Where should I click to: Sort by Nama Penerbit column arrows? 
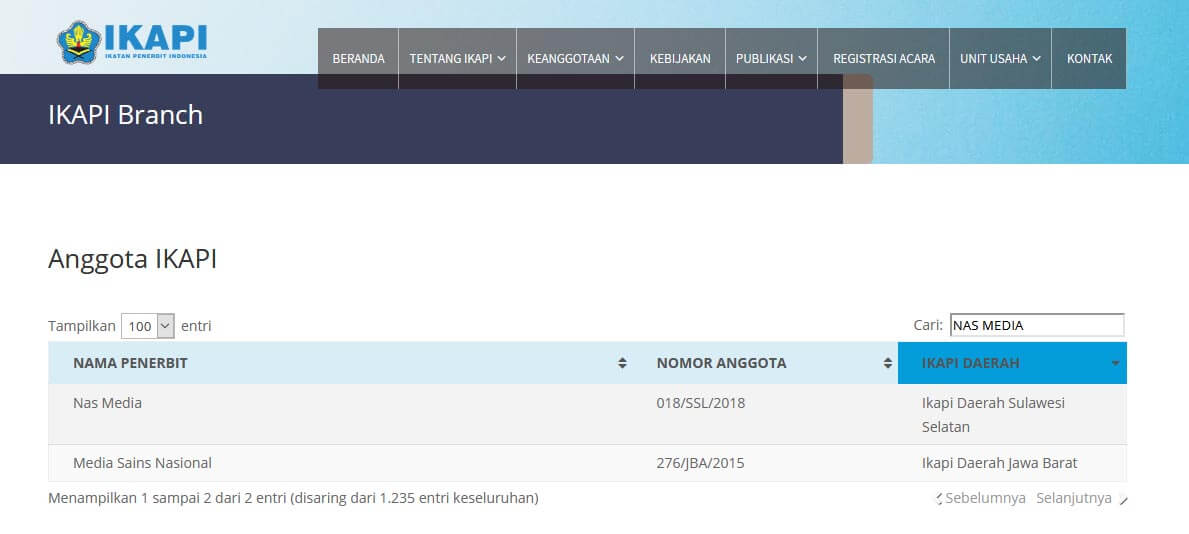622,363
